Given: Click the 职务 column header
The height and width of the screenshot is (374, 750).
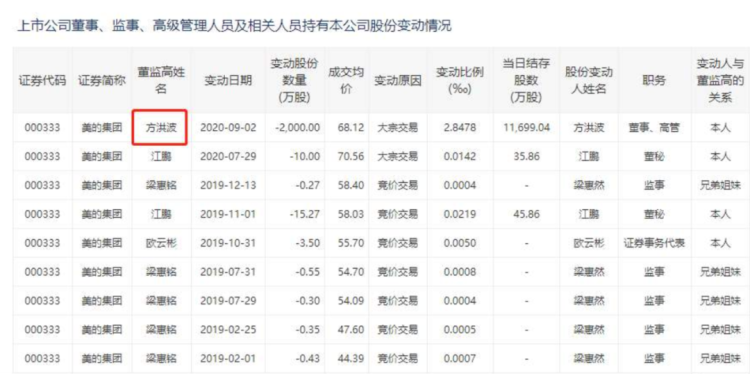Looking at the screenshot, I should point(654,80).
